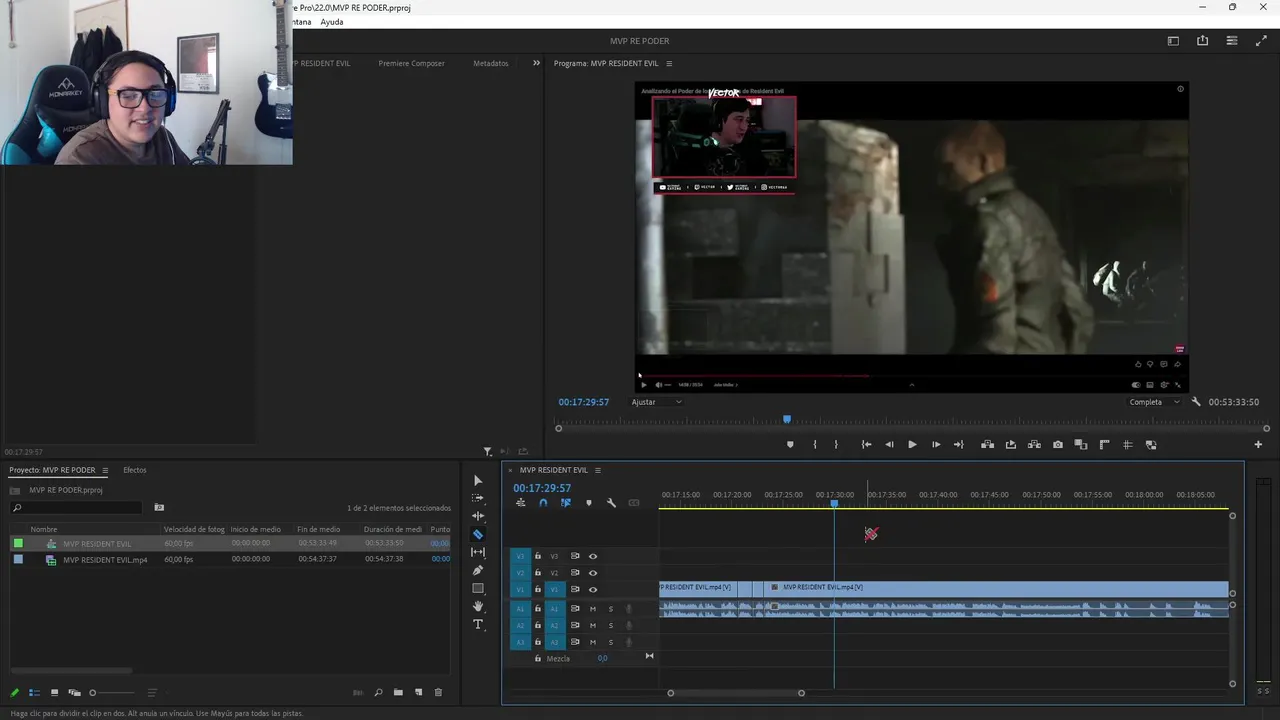
Task: Toggle timeline snapping magnet
Action: click(543, 503)
